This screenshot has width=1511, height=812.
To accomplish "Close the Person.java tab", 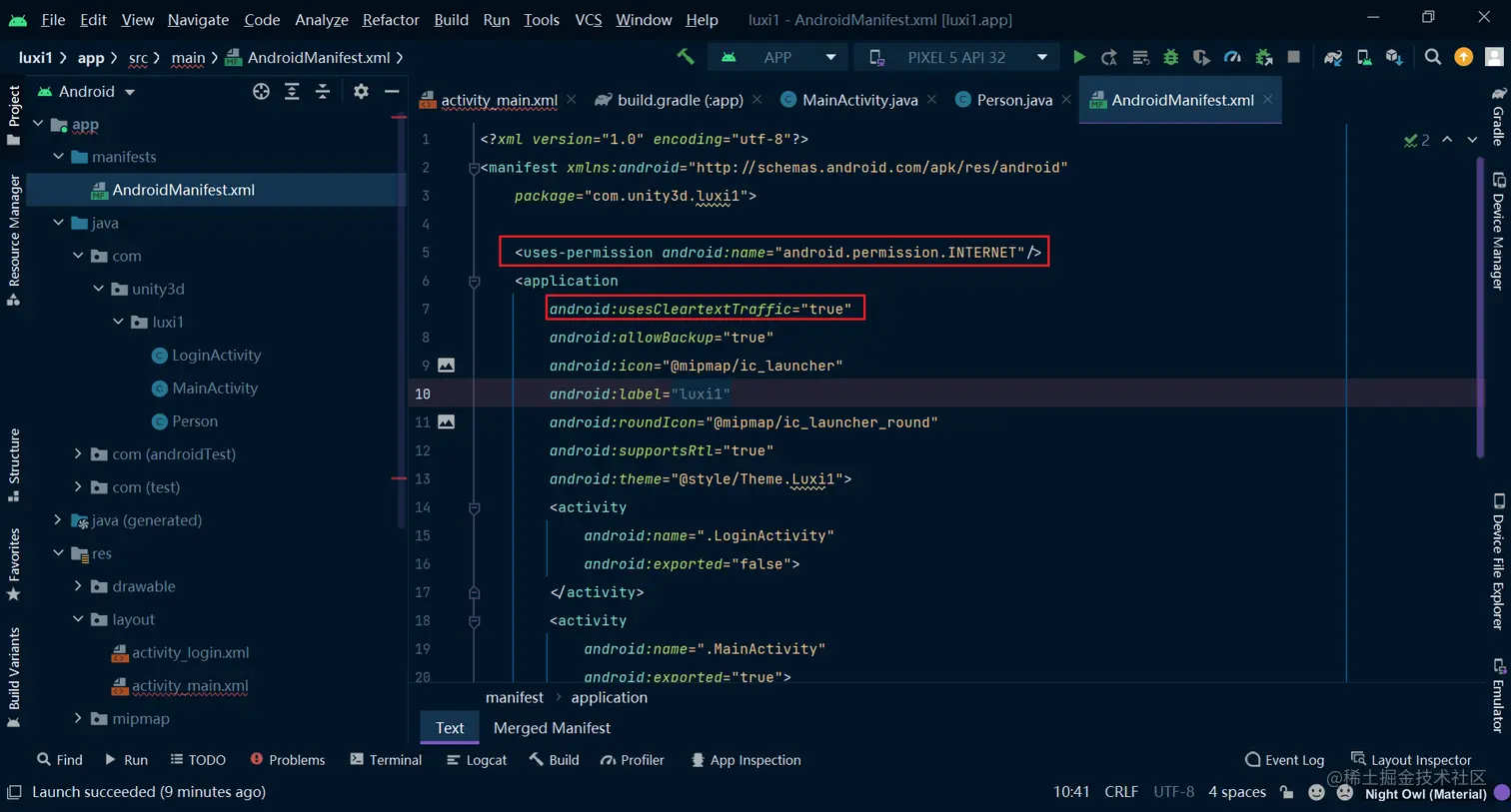I will 1066,99.
